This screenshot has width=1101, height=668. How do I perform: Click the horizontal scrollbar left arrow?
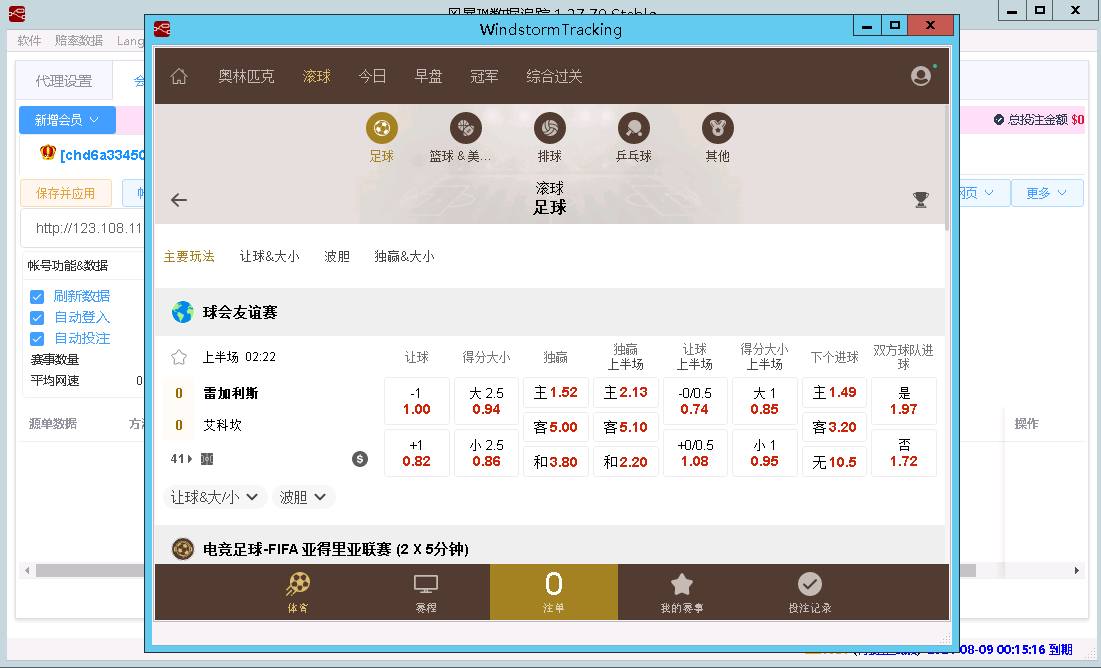click(x=27, y=570)
